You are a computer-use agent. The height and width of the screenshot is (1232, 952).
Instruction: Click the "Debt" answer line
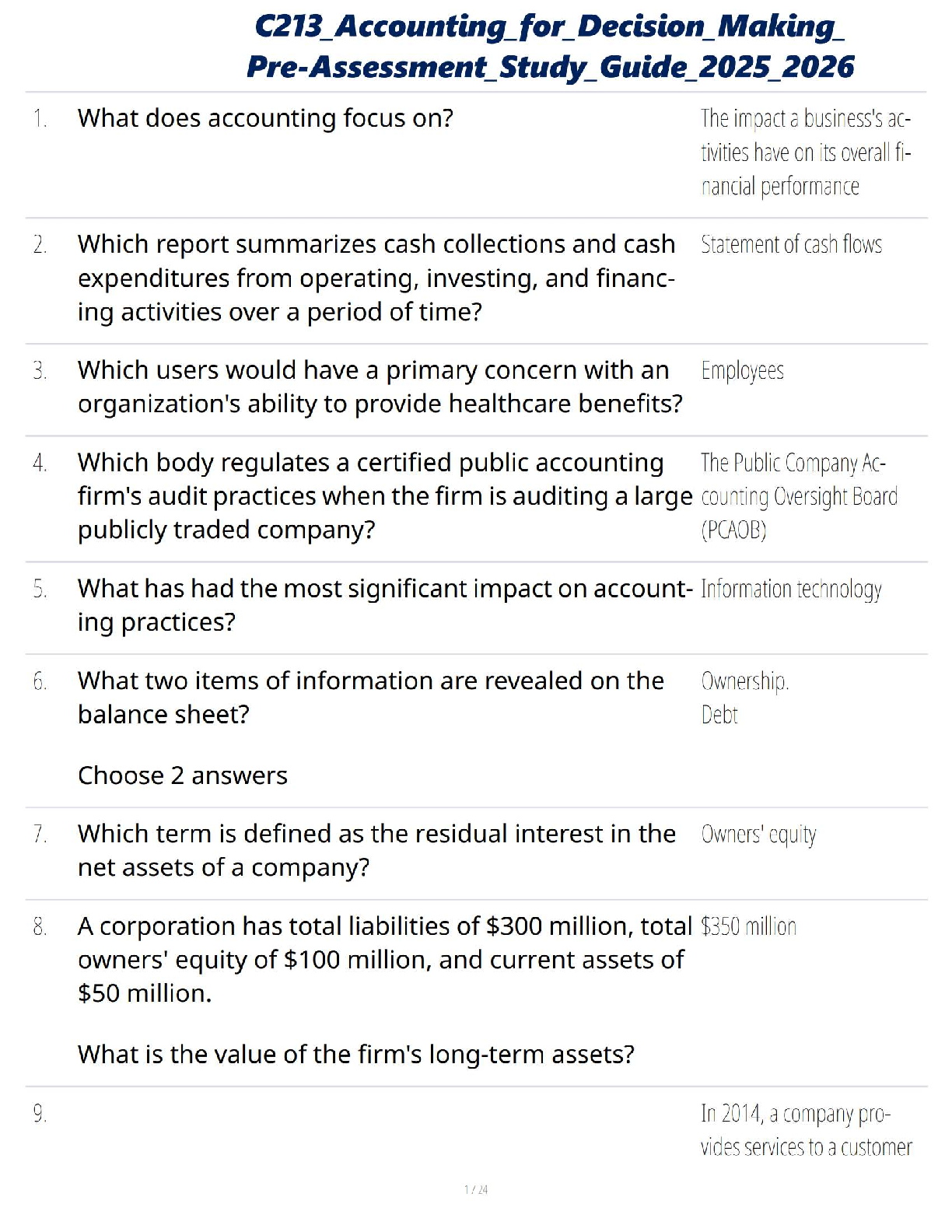(x=719, y=715)
